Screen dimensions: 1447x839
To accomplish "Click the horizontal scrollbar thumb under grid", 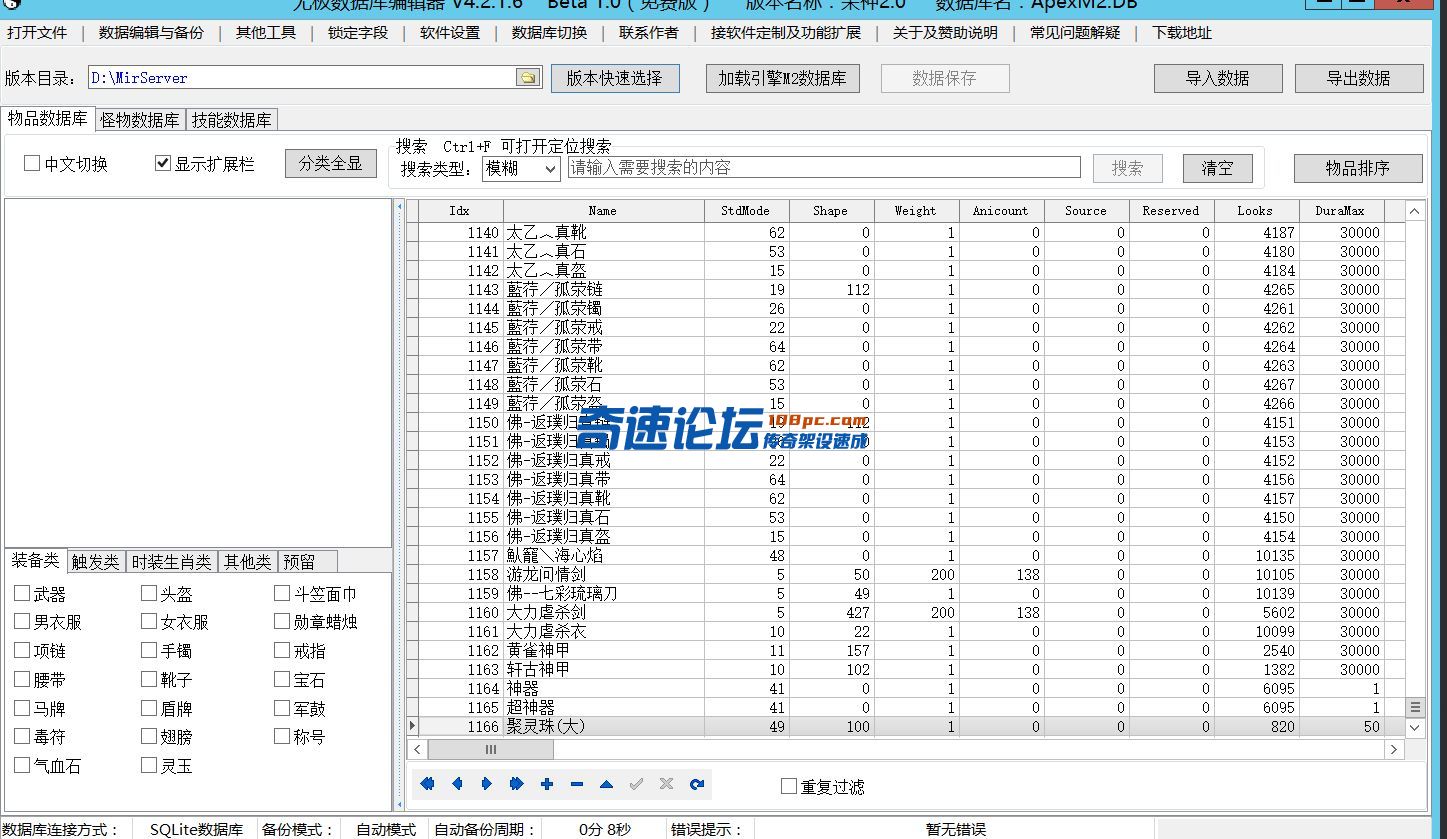I will pos(491,749).
